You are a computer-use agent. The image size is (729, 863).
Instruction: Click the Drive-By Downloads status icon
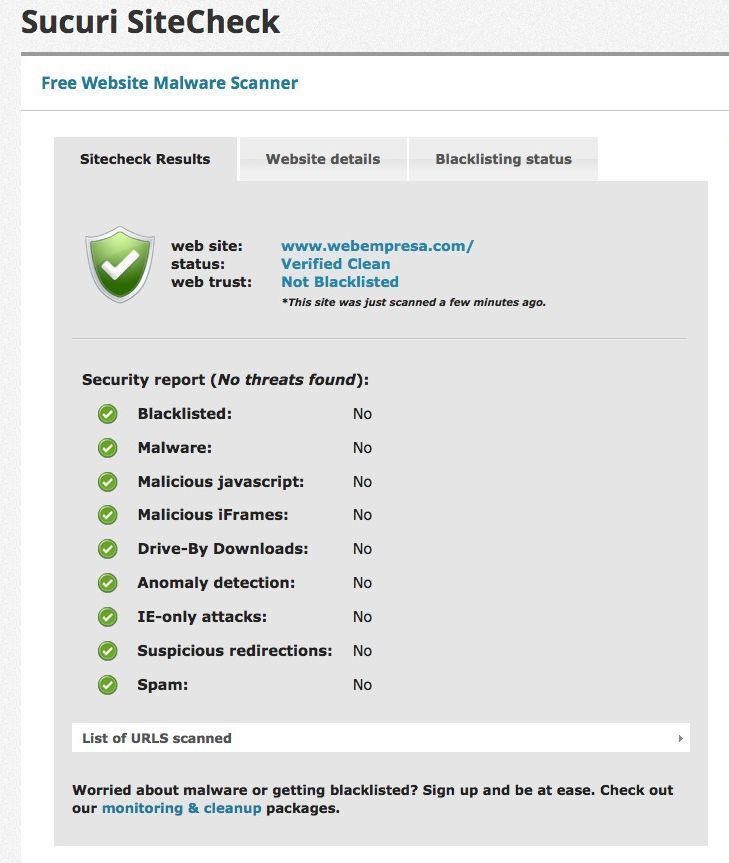(107, 549)
